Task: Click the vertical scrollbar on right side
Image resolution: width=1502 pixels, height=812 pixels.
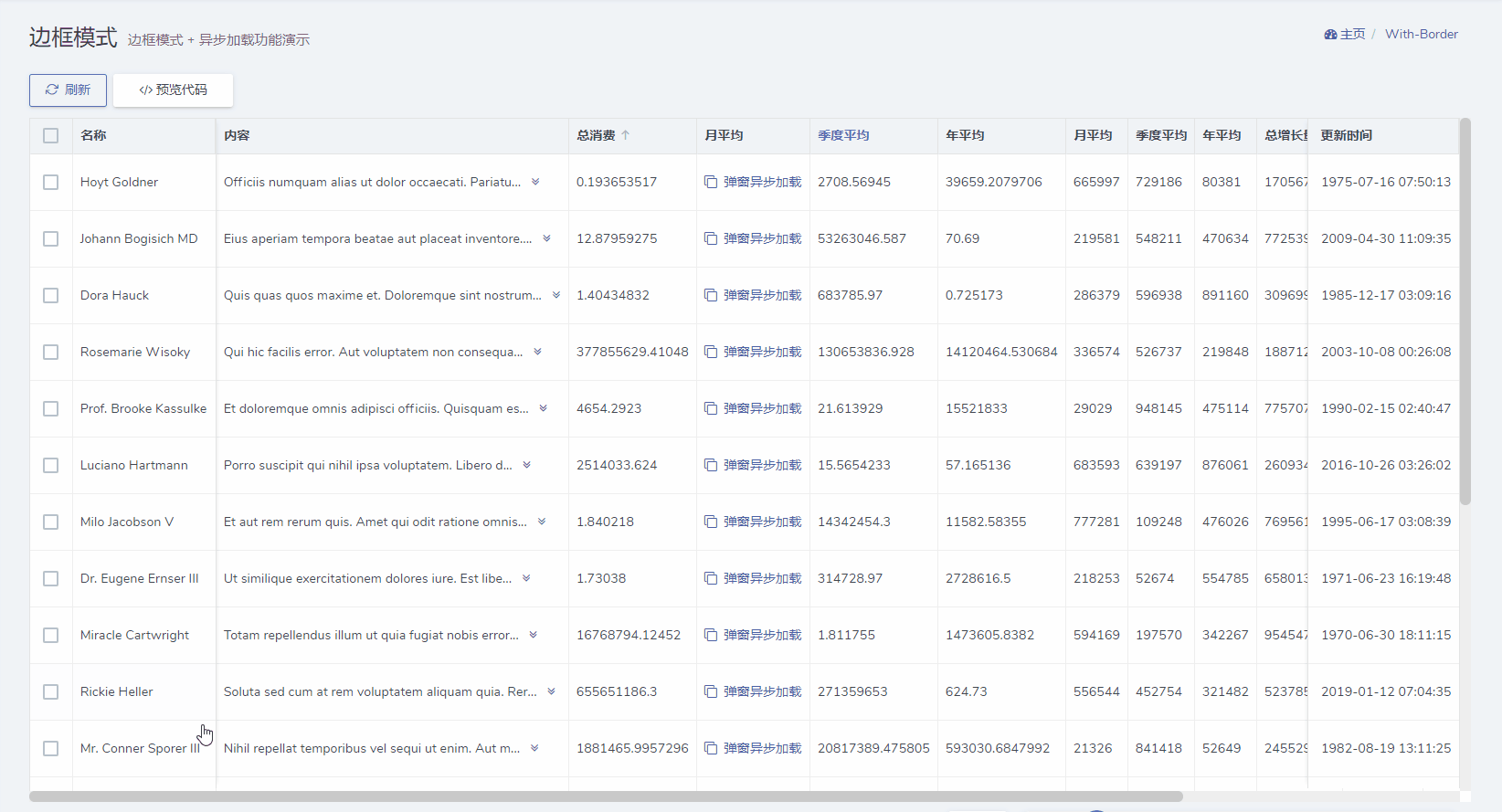Action: tap(1465, 311)
